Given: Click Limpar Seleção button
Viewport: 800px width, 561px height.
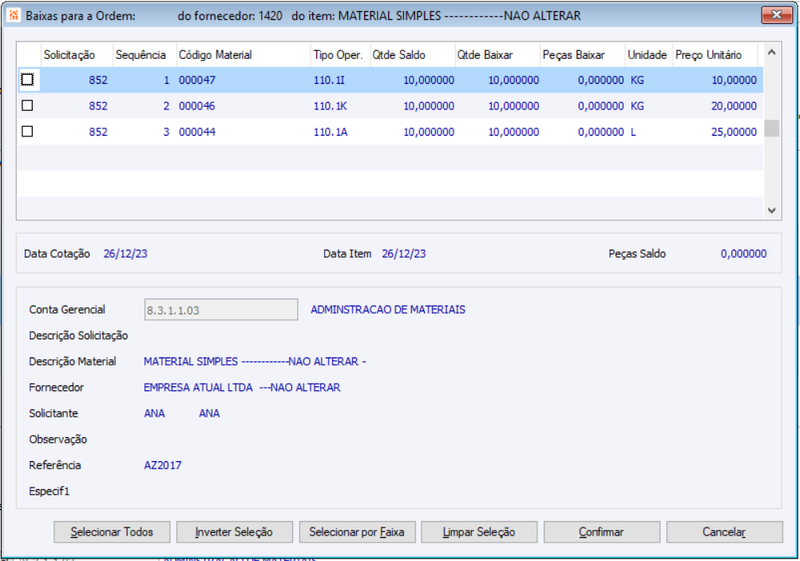Looking at the screenshot, I should pyautogui.click(x=479, y=532).
